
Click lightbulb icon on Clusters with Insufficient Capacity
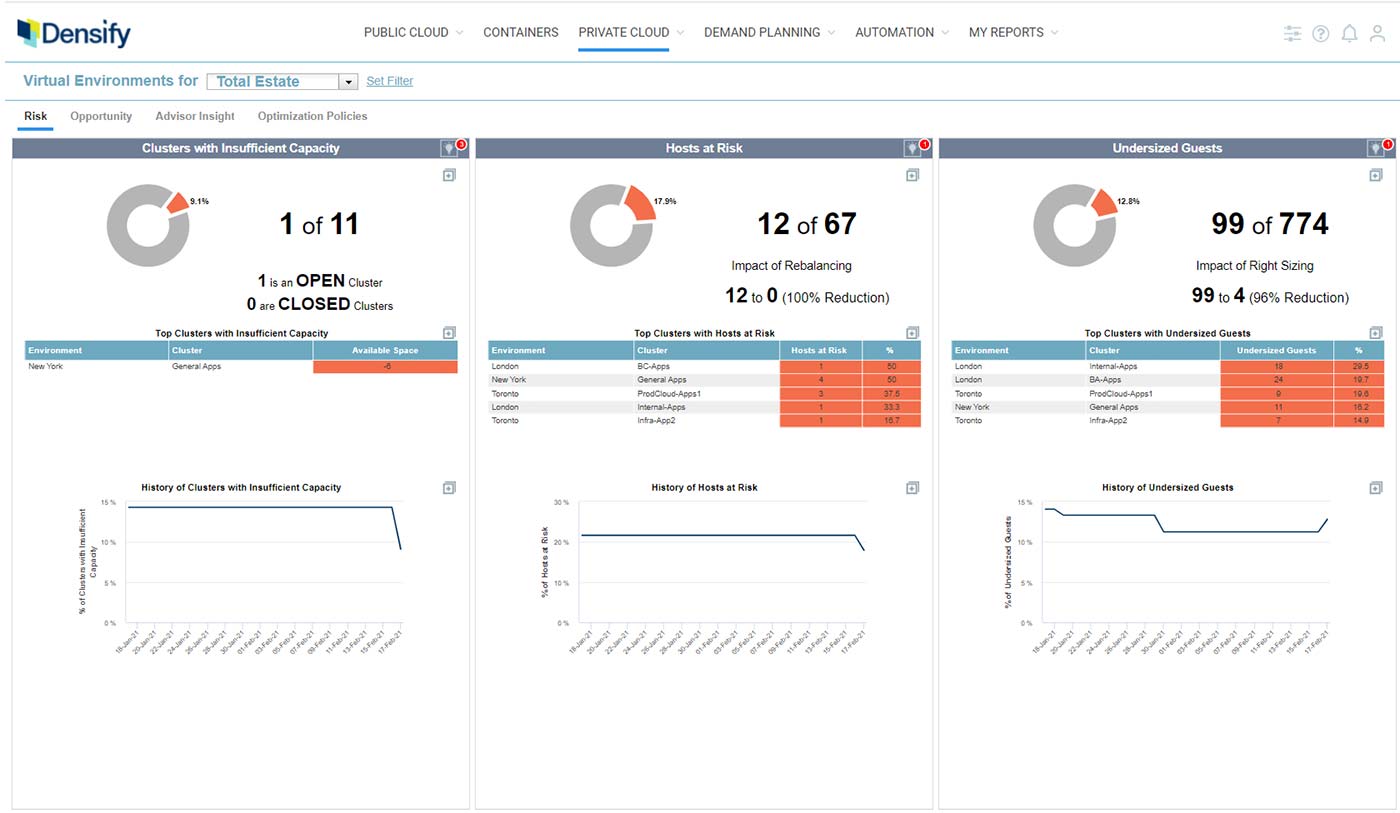click(449, 148)
